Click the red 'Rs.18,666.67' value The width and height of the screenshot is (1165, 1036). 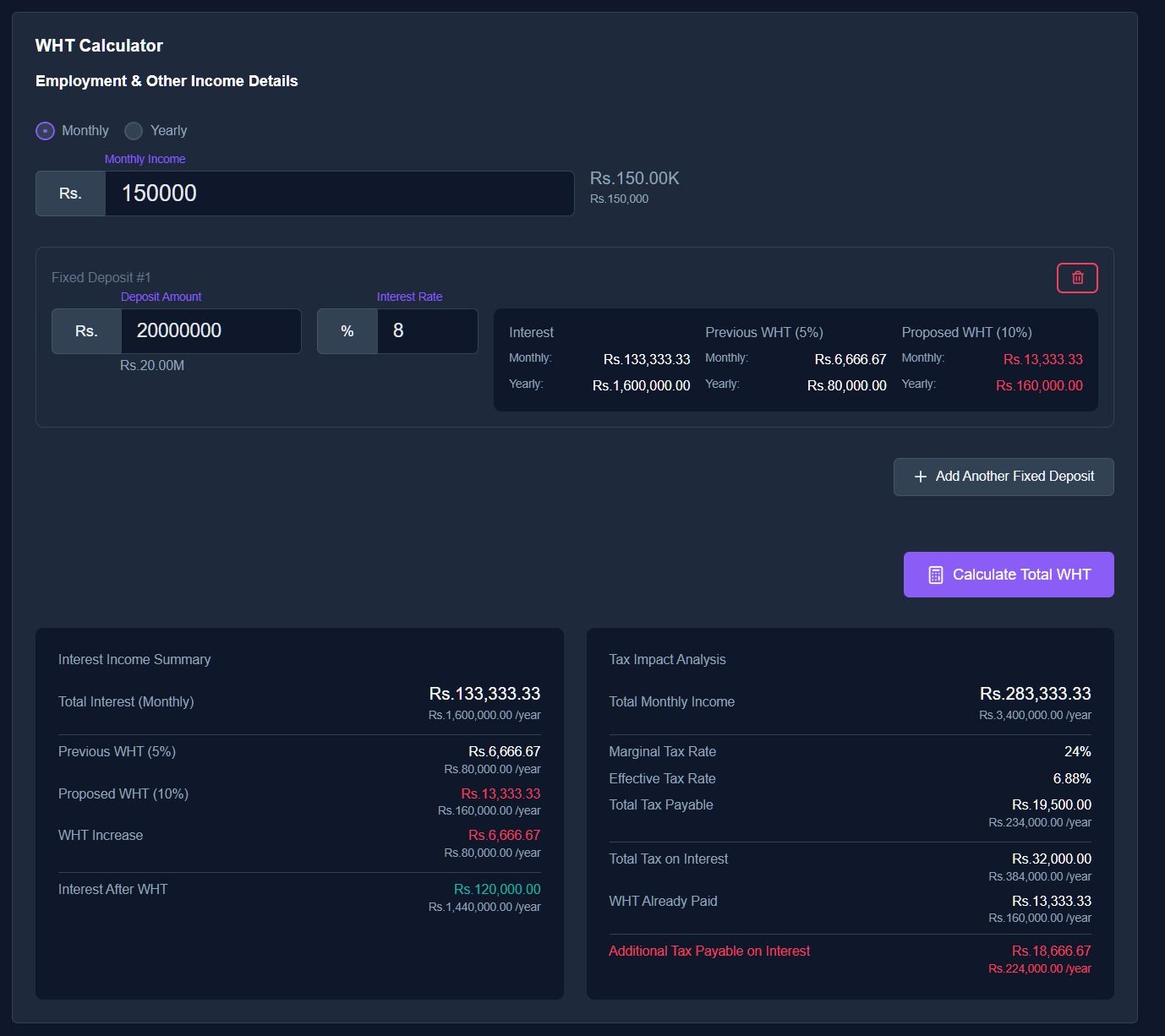coord(1052,951)
